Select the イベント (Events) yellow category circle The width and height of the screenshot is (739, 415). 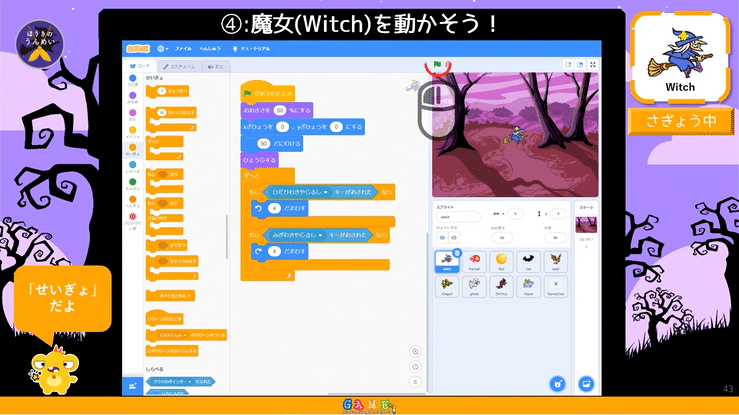point(132,130)
